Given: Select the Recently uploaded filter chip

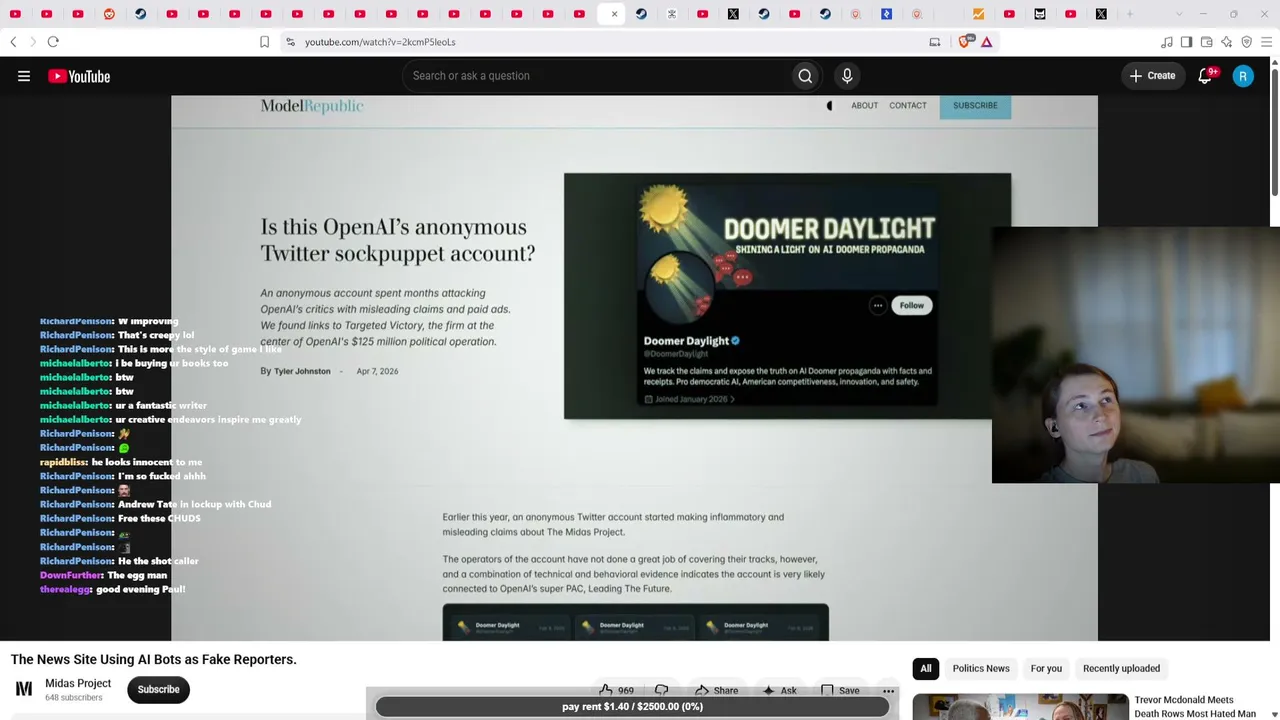Looking at the screenshot, I should pyautogui.click(x=1121, y=668).
